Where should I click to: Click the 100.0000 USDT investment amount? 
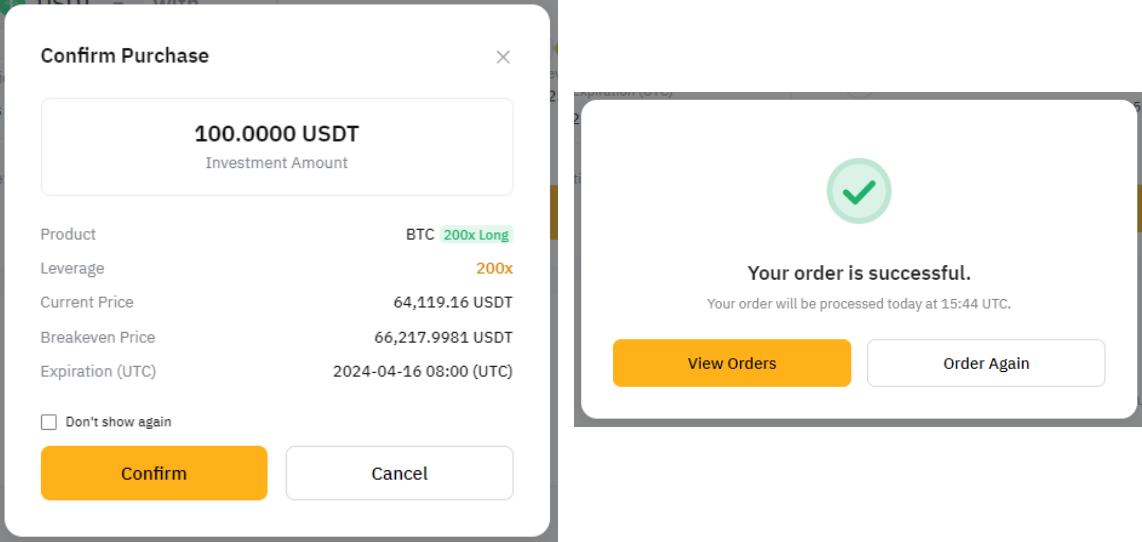(x=276, y=134)
